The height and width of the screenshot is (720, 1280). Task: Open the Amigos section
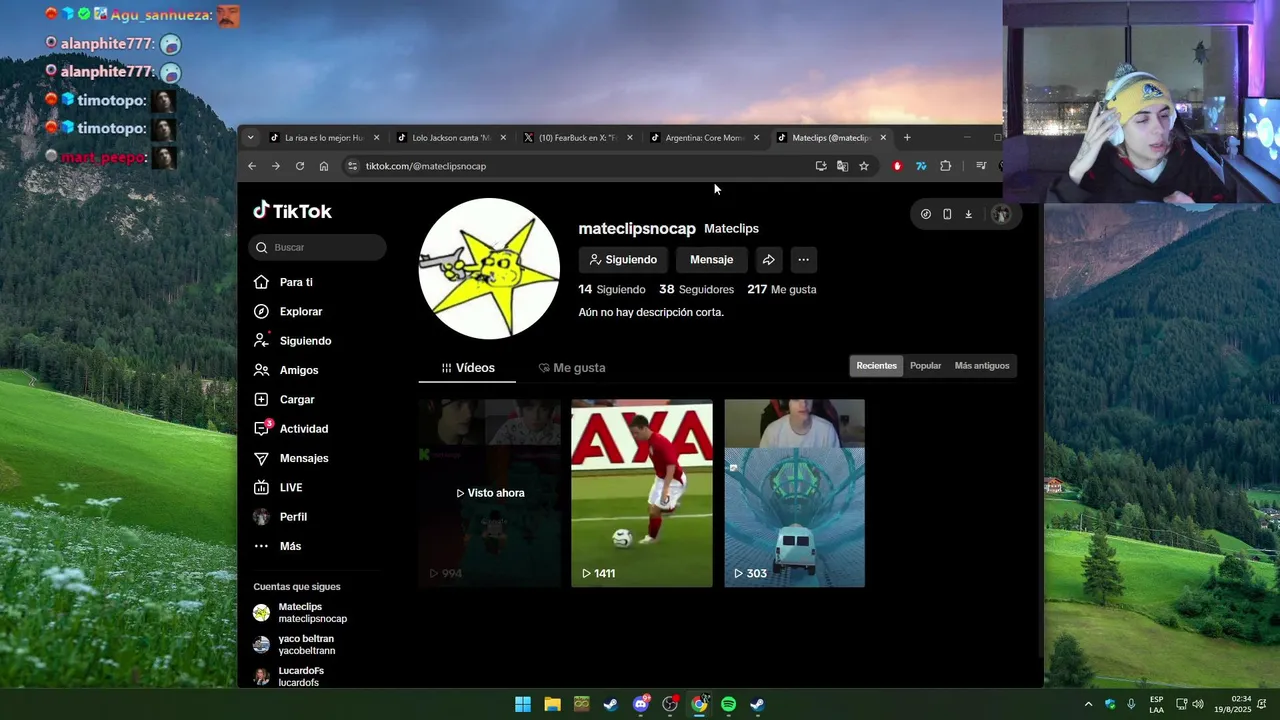286,370
